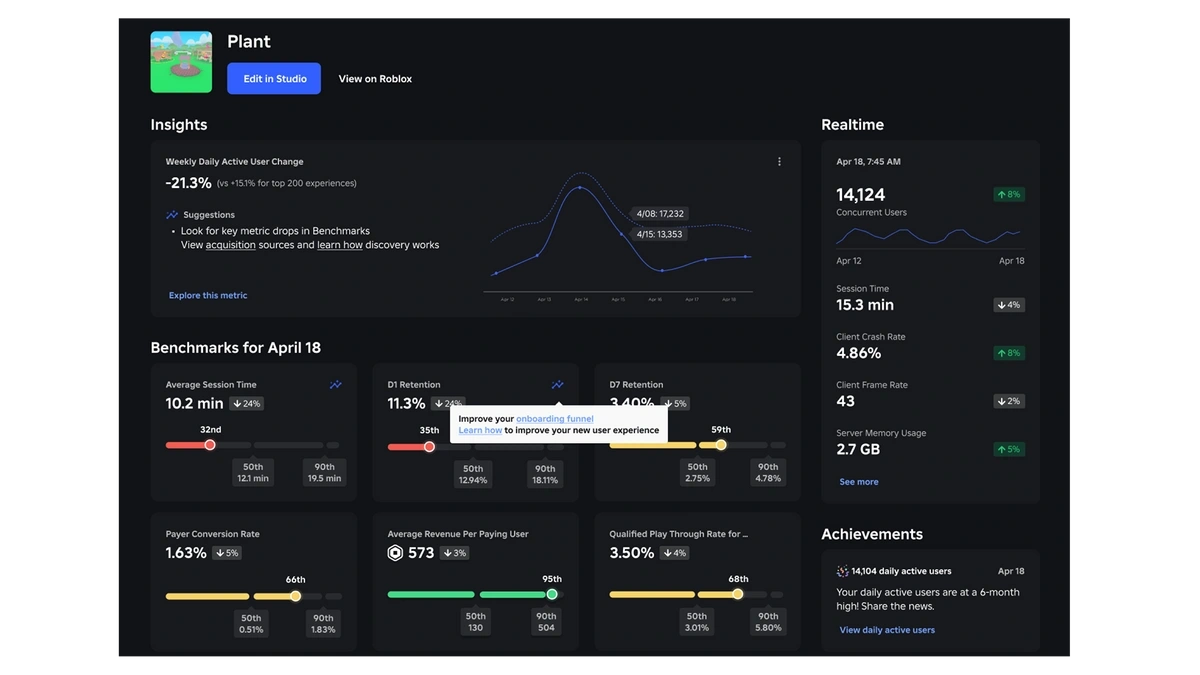Image resolution: width=1200 pixels, height=675 pixels.
Task: Click the 5% down badge on Payer Conversion Rate
Action: (227, 553)
